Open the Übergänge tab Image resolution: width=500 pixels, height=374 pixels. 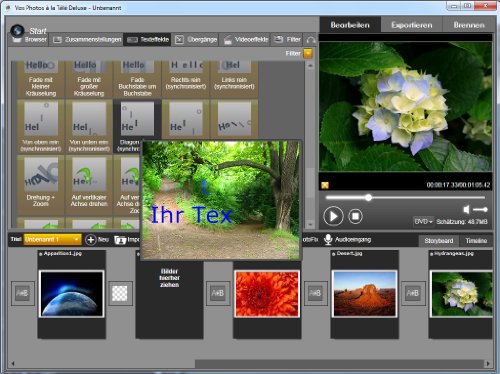coord(196,40)
